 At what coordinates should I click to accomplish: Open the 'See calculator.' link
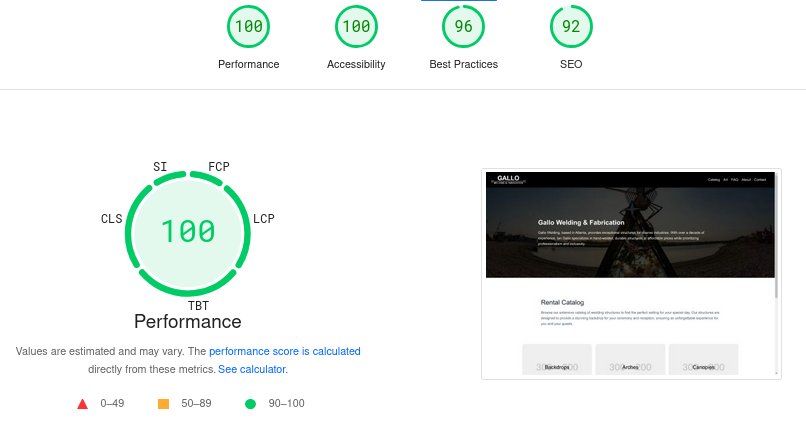click(253, 369)
